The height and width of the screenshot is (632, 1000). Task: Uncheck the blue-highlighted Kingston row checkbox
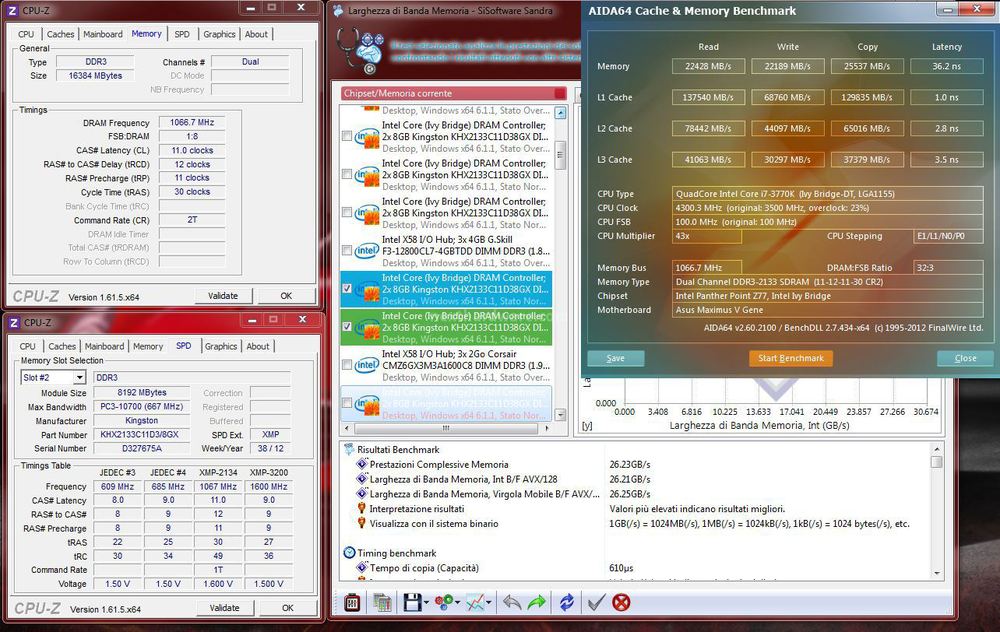point(347,288)
